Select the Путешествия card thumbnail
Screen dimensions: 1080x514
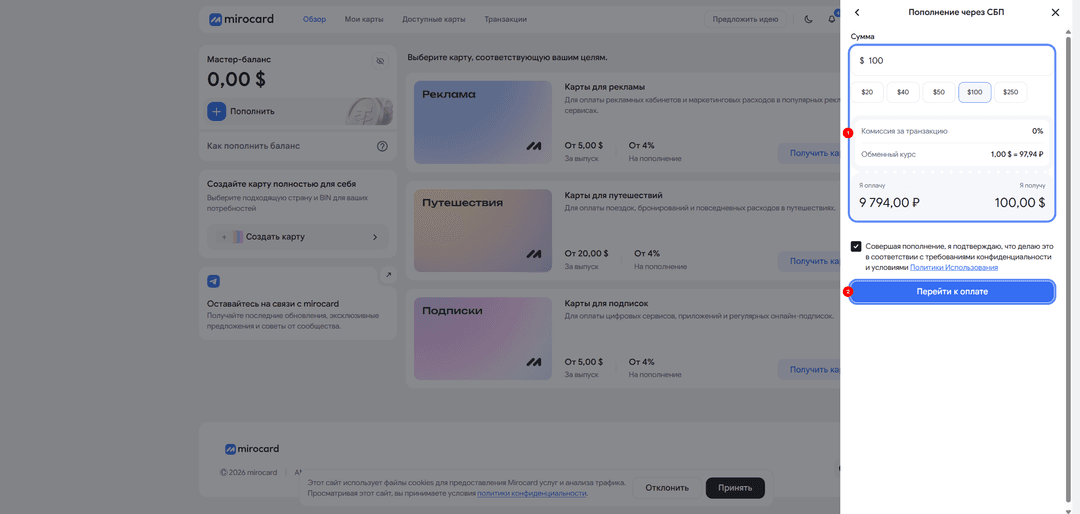point(483,230)
